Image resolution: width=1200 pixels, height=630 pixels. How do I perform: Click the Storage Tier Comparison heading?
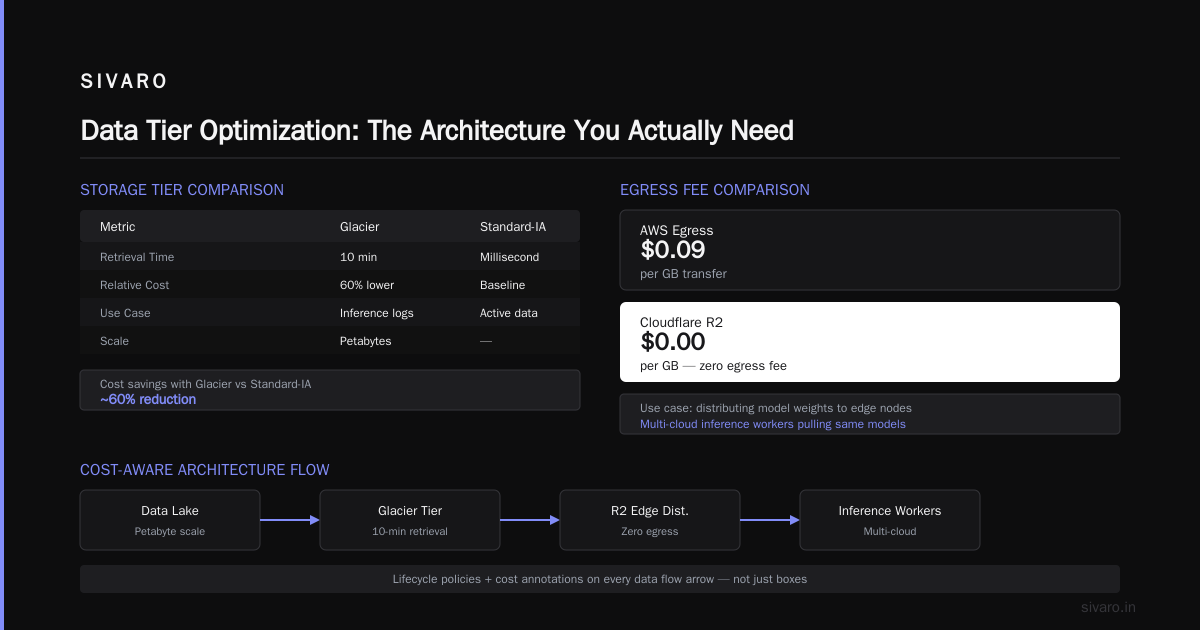coord(182,190)
